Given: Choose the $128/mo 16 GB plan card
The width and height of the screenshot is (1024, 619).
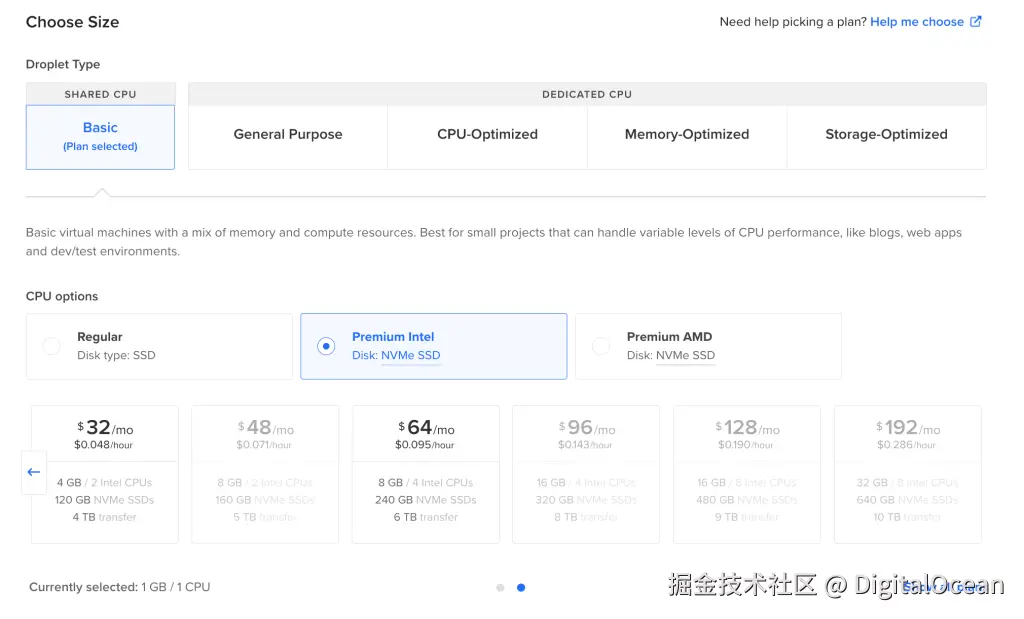Looking at the screenshot, I should [746, 474].
